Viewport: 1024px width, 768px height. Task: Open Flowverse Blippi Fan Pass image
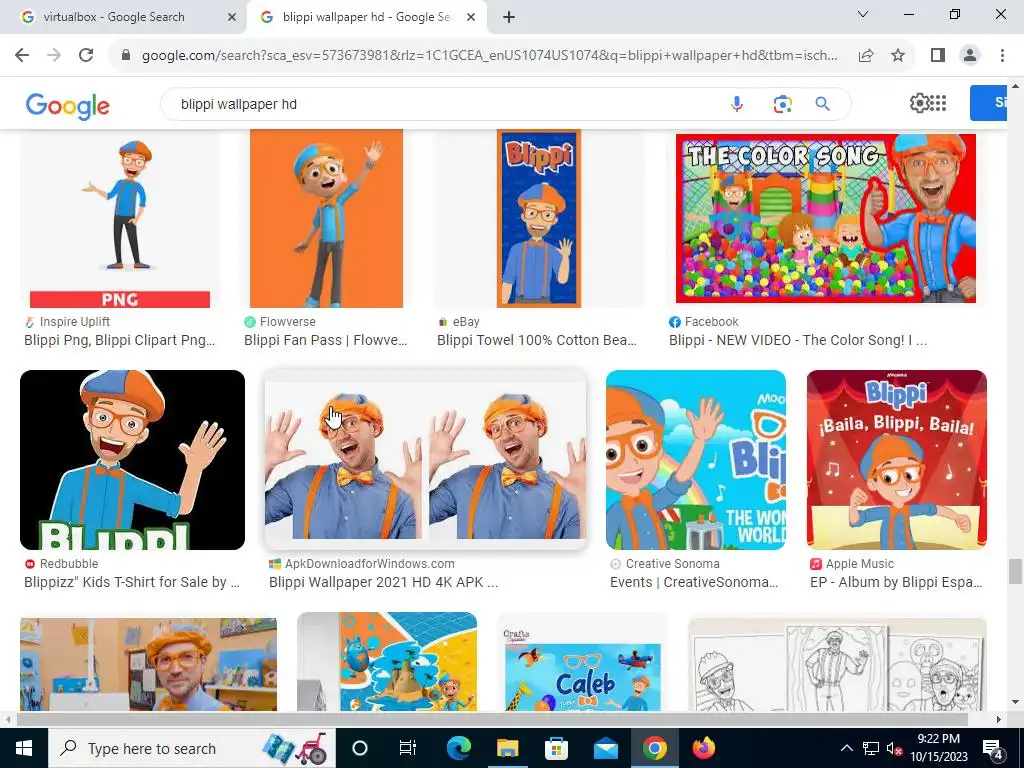[326, 219]
